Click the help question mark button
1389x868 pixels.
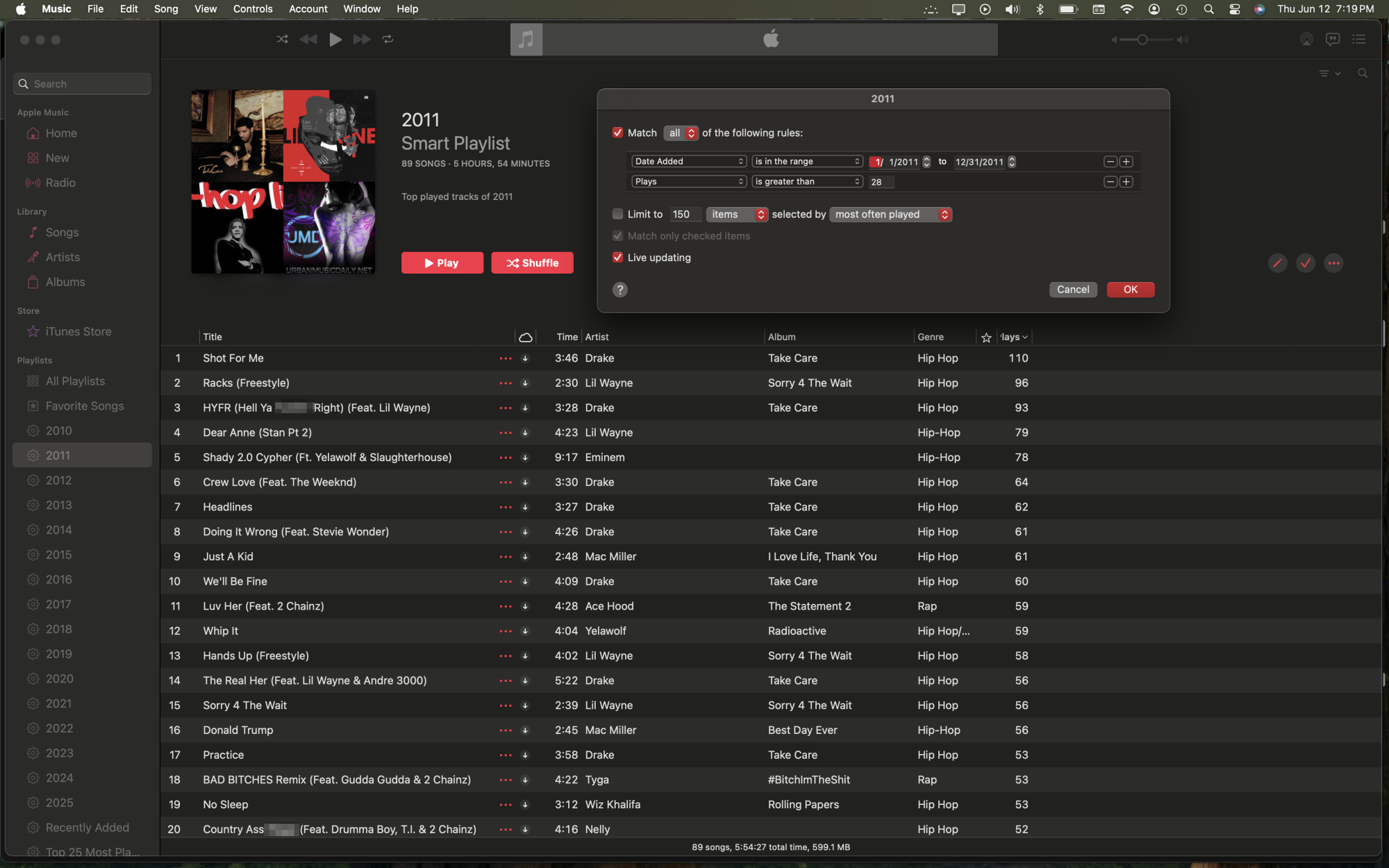[620, 290]
